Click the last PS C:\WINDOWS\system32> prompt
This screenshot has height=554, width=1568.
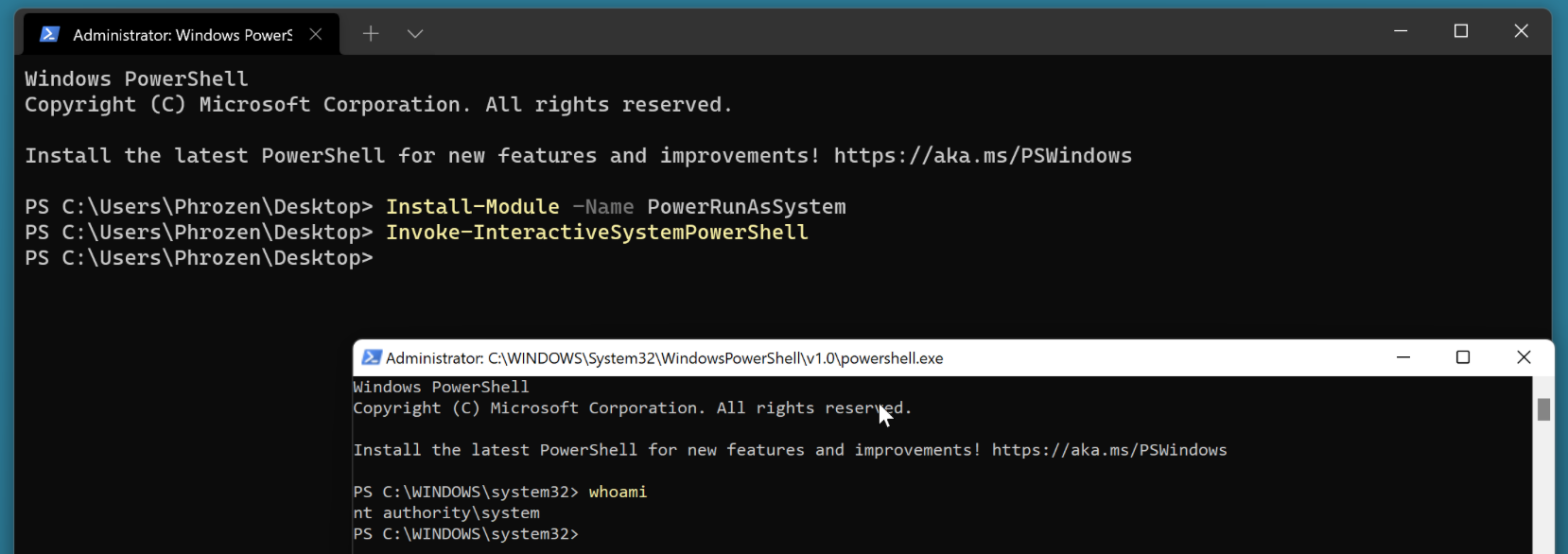pyautogui.click(x=465, y=534)
